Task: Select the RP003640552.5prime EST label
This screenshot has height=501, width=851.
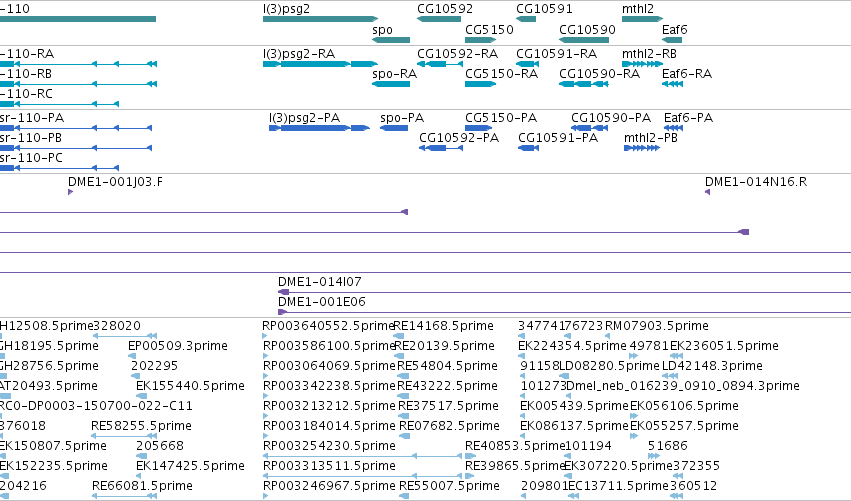Action: [x=328, y=326]
